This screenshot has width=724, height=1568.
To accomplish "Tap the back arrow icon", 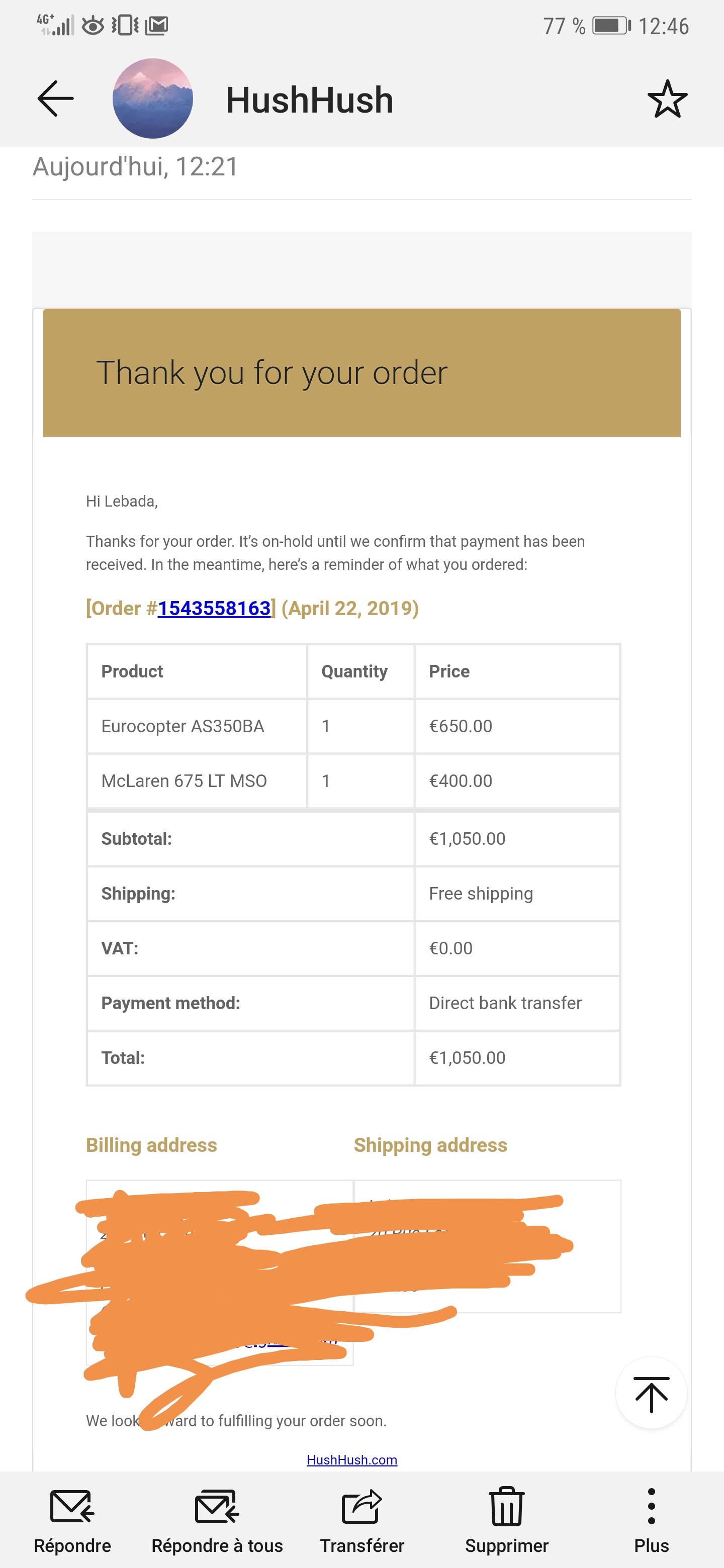I will coord(55,99).
